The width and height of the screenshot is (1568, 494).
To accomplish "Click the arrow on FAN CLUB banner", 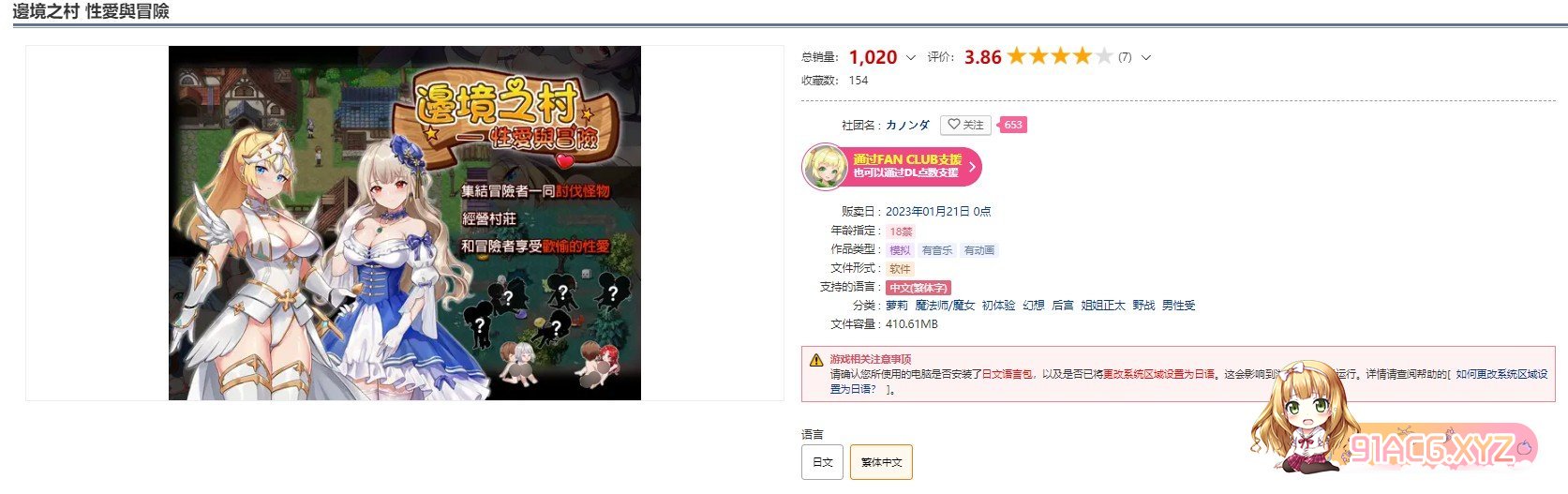I will [x=972, y=167].
